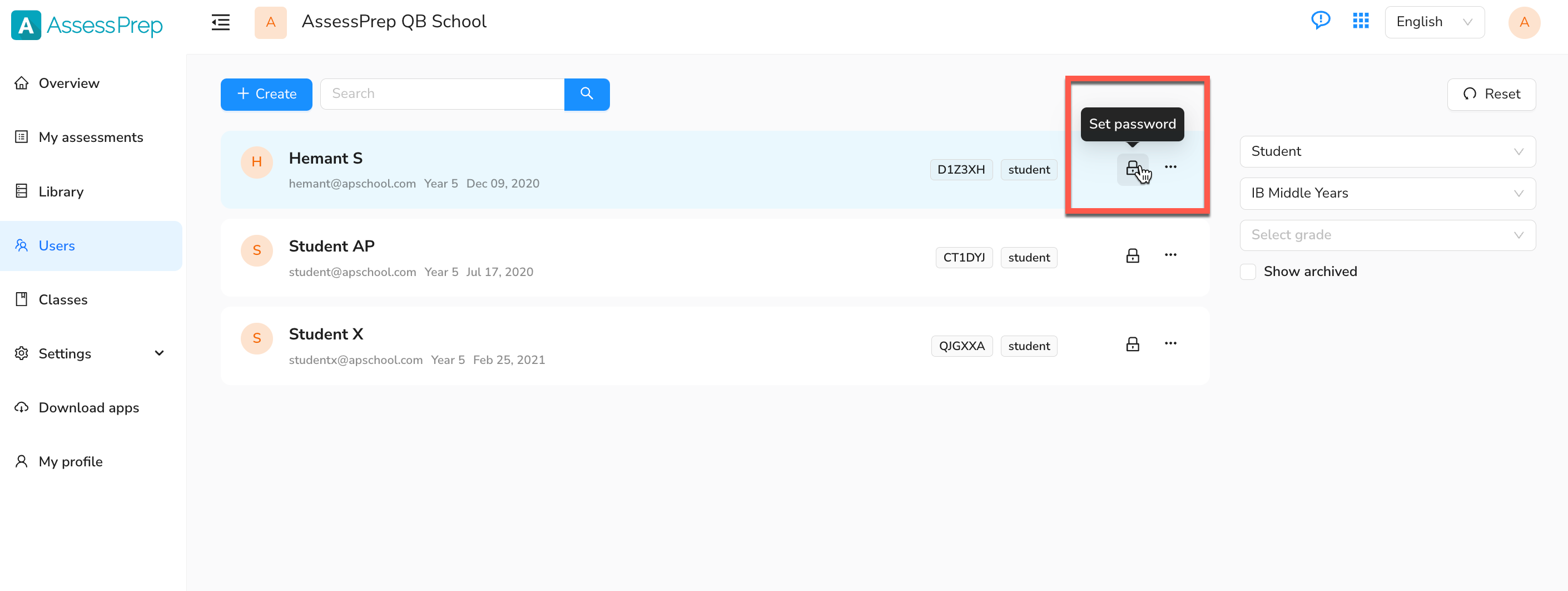The width and height of the screenshot is (1568, 591).
Task: Open the IB Middle Years dropdown
Action: click(x=1387, y=193)
